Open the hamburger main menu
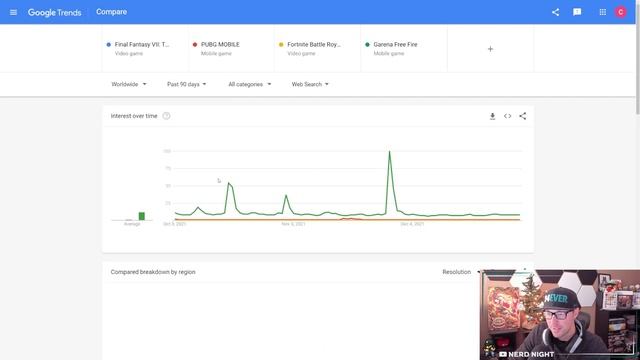 [13, 12]
